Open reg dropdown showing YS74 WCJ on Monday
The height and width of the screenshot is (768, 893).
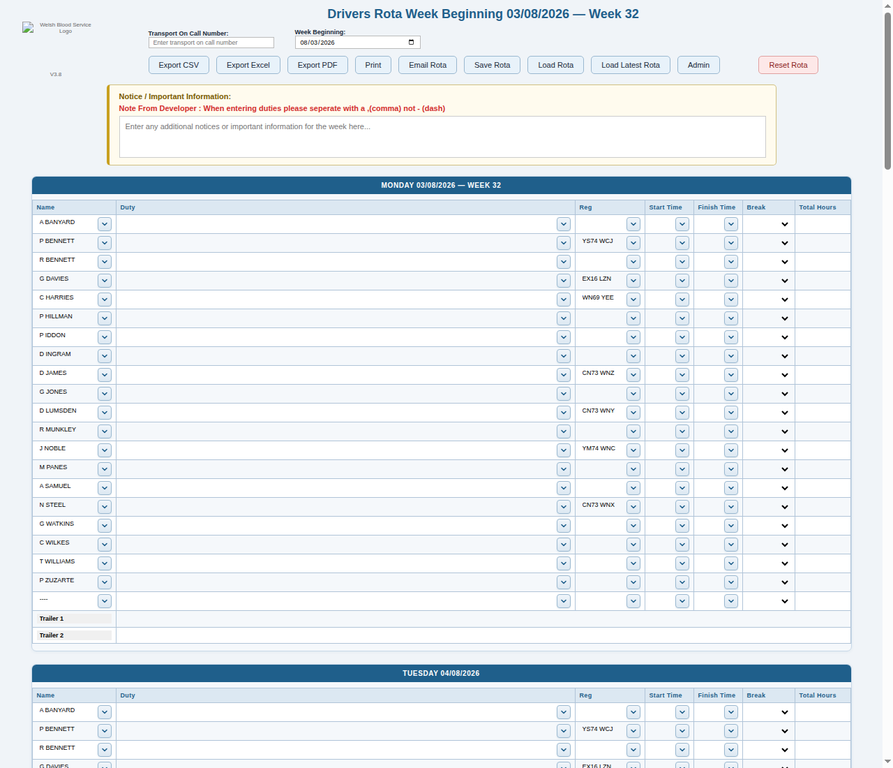point(633,243)
